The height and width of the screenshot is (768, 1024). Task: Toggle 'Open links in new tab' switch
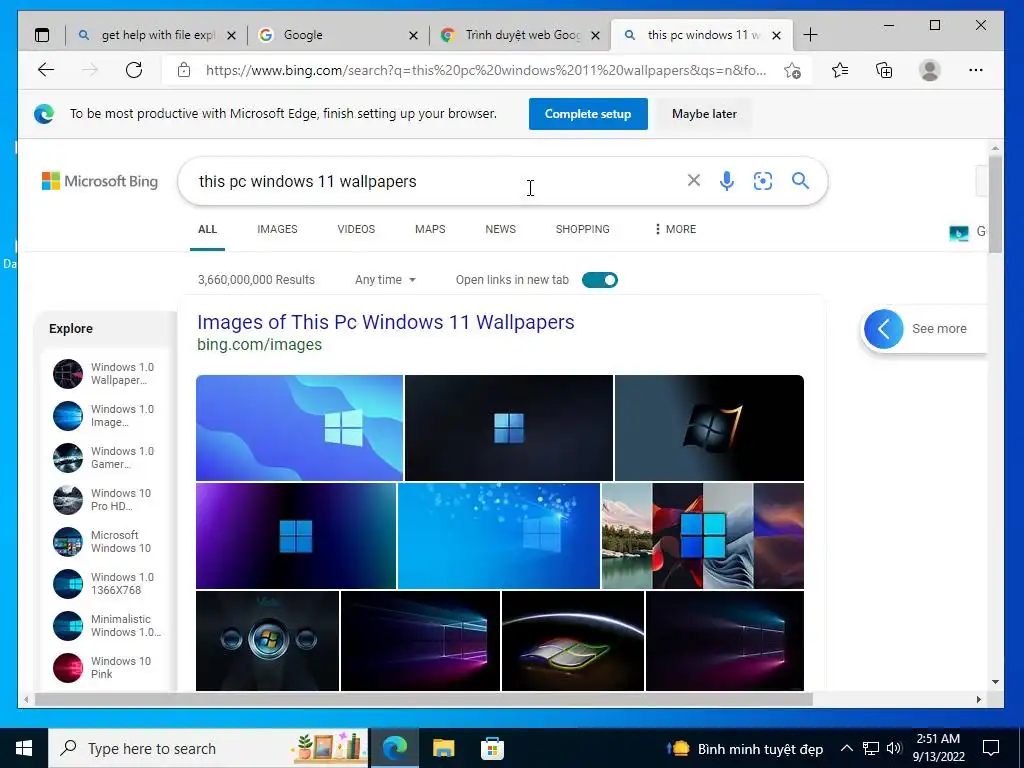pos(600,280)
